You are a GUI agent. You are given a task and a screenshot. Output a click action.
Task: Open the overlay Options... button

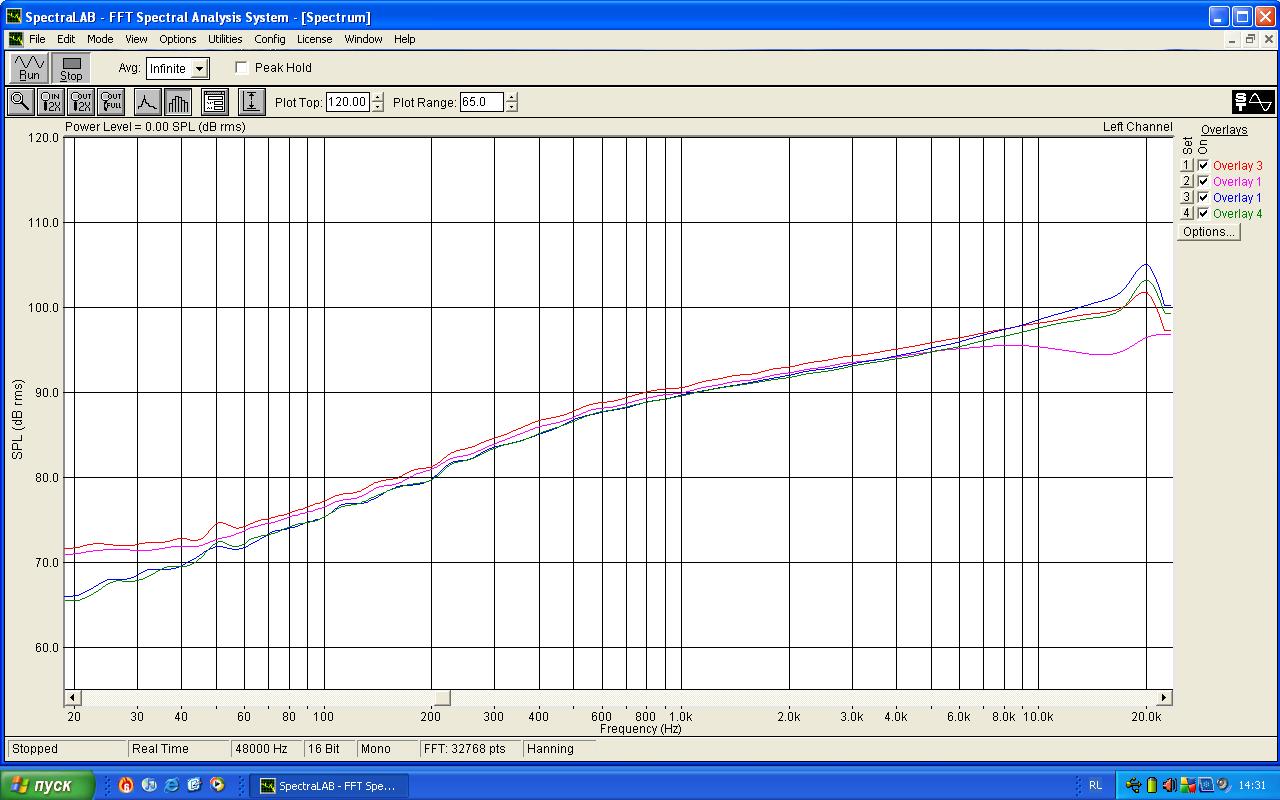1208,232
